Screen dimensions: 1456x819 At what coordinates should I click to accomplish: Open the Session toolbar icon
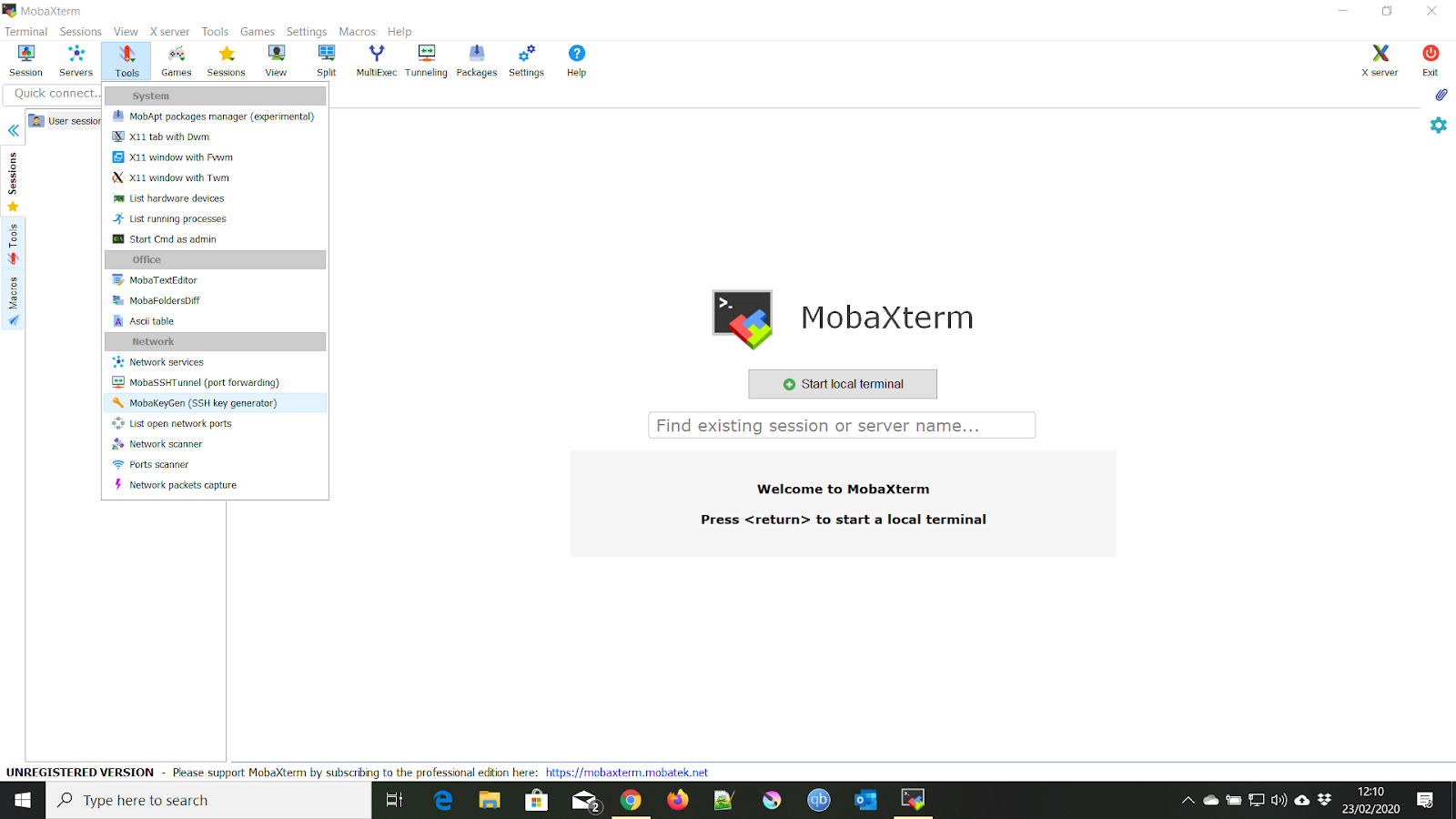(25, 61)
